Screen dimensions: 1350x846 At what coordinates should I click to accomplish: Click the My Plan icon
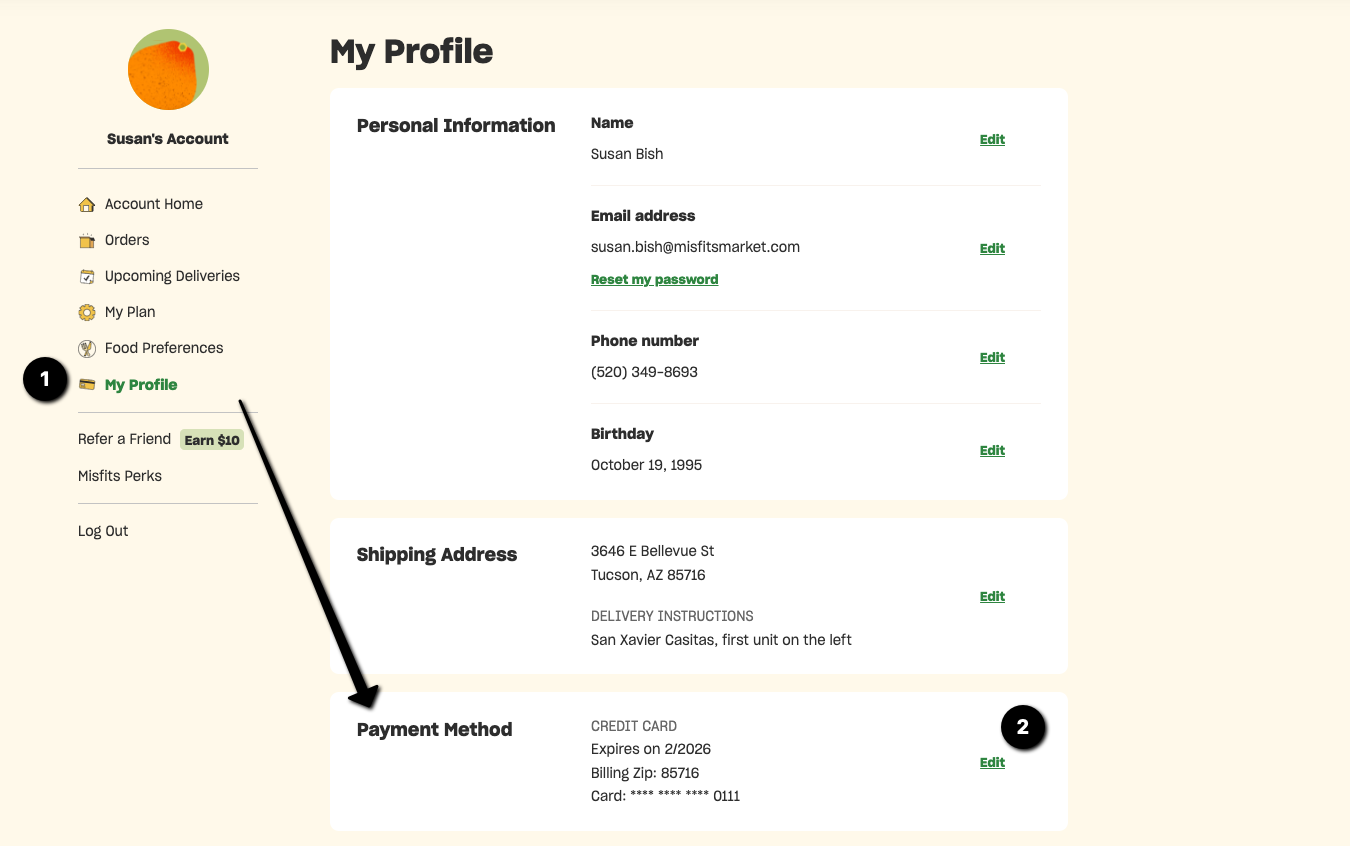pyautogui.click(x=87, y=313)
